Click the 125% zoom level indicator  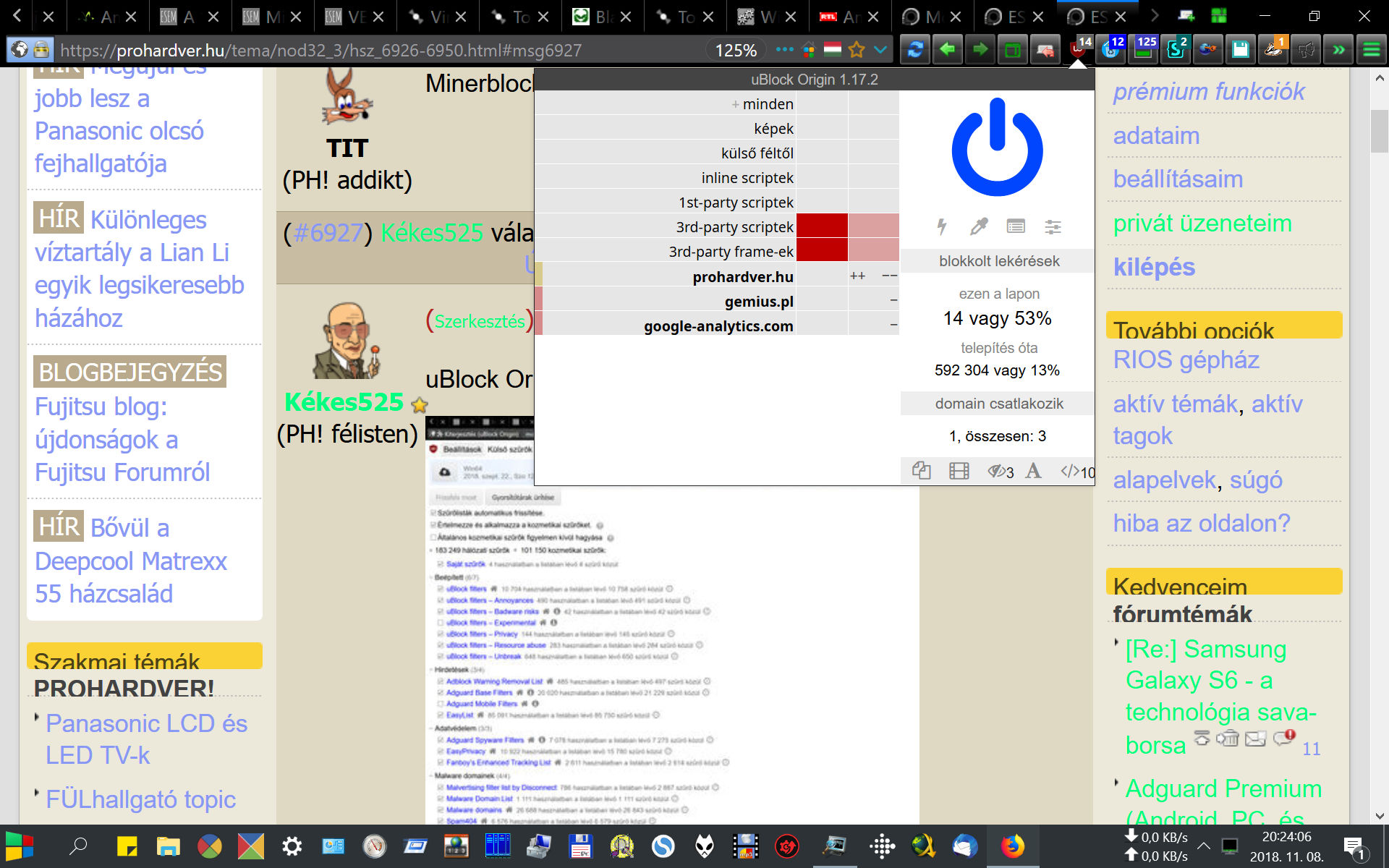tap(736, 50)
